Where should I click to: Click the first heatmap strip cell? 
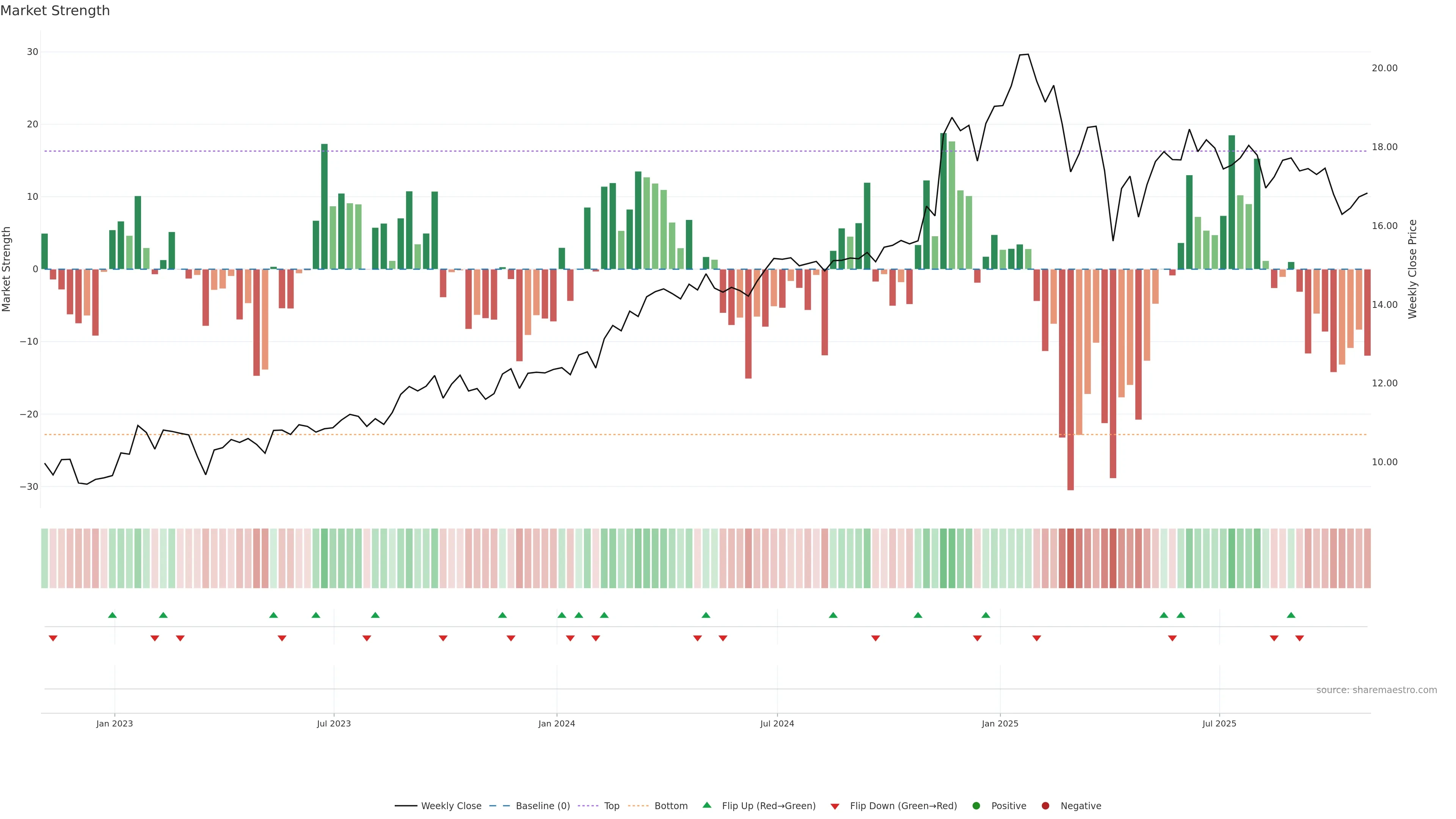(45, 558)
